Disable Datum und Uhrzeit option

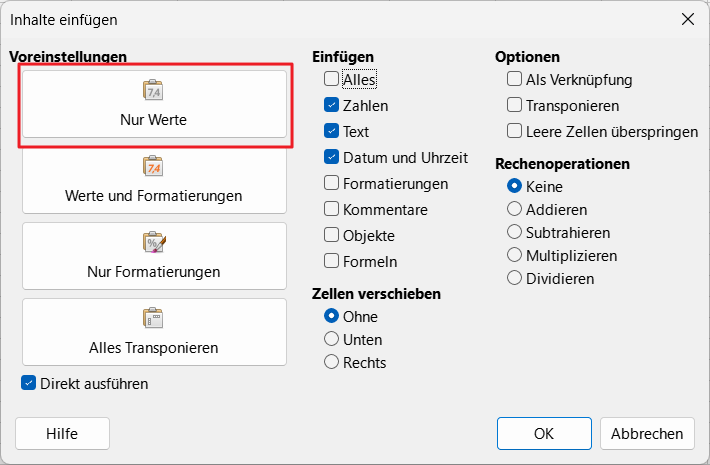coord(331,157)
